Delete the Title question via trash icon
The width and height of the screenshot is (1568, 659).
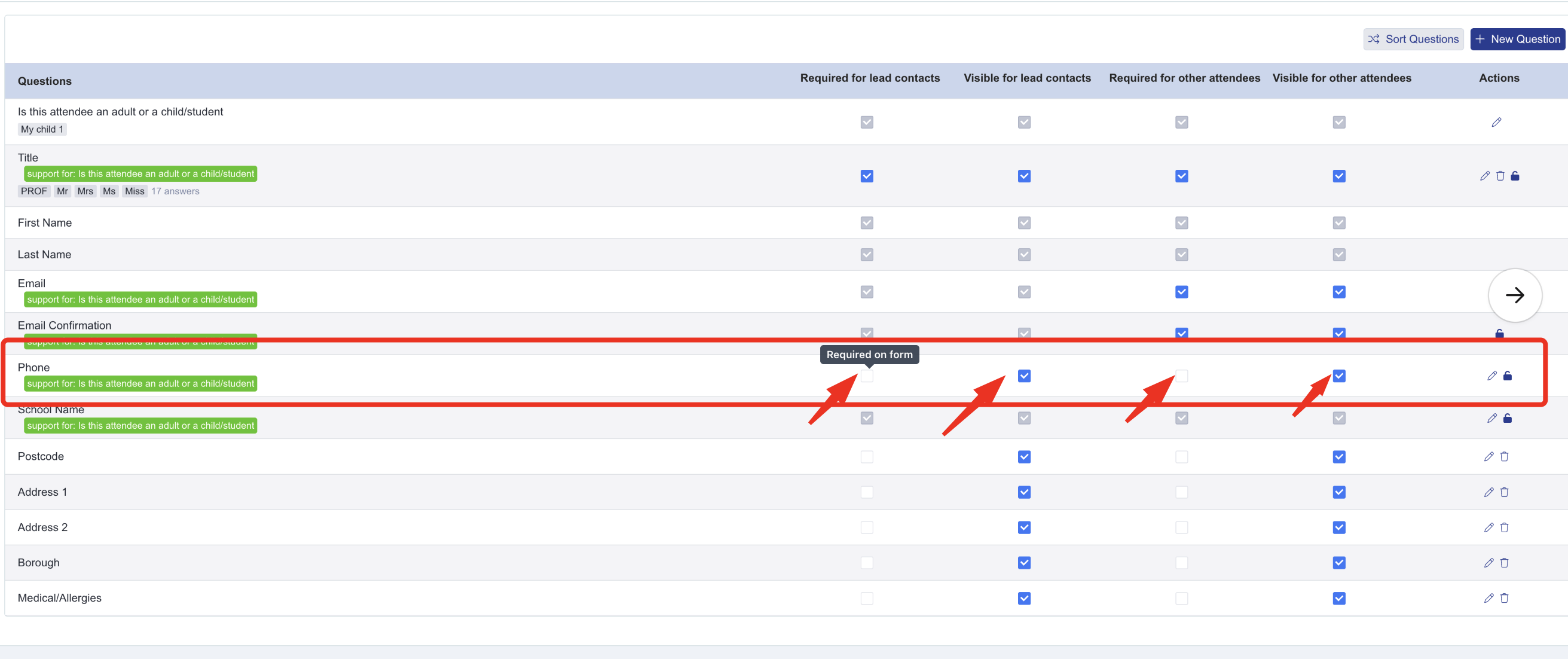pos(1500,176)
